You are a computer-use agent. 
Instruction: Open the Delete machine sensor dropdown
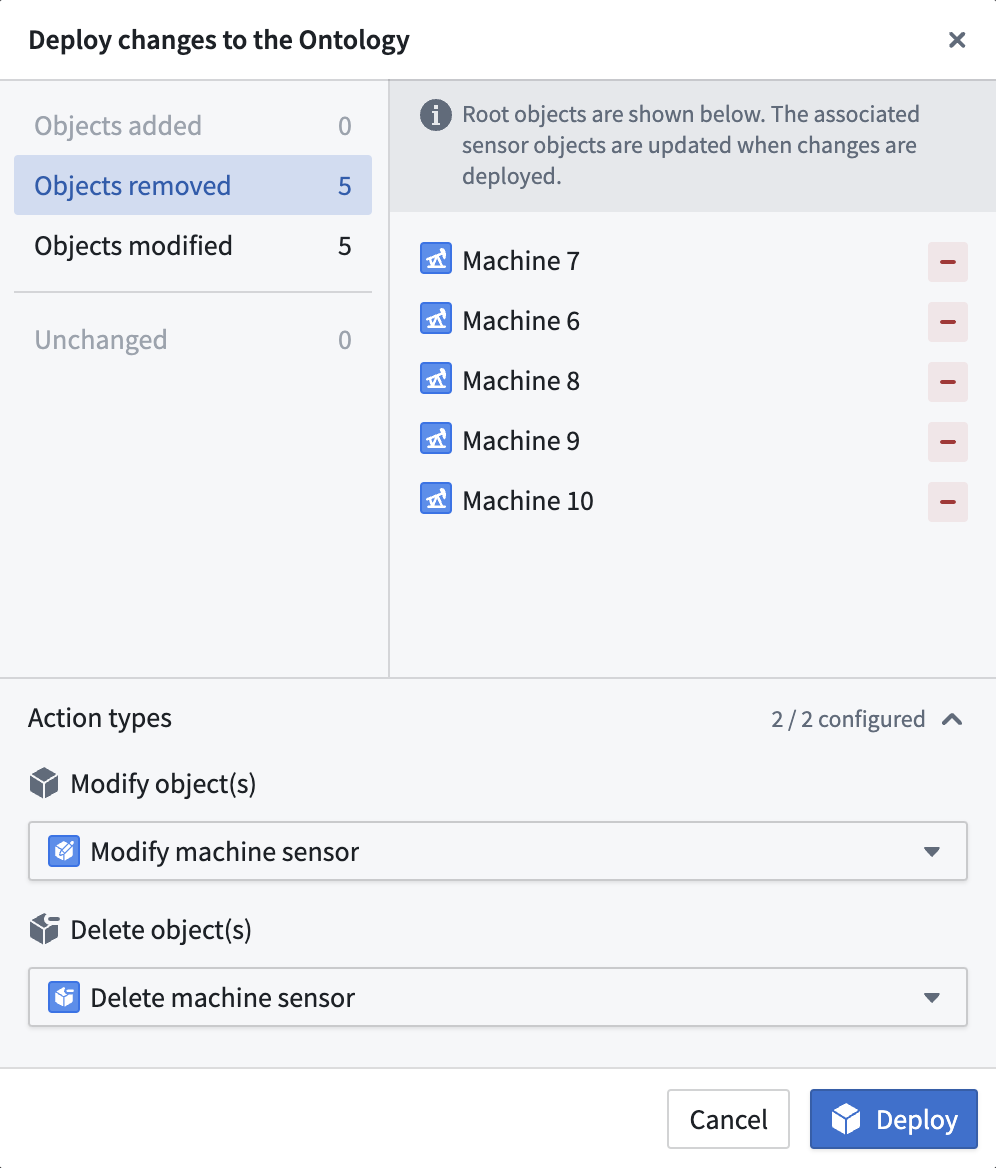click(x=498, y=997)
